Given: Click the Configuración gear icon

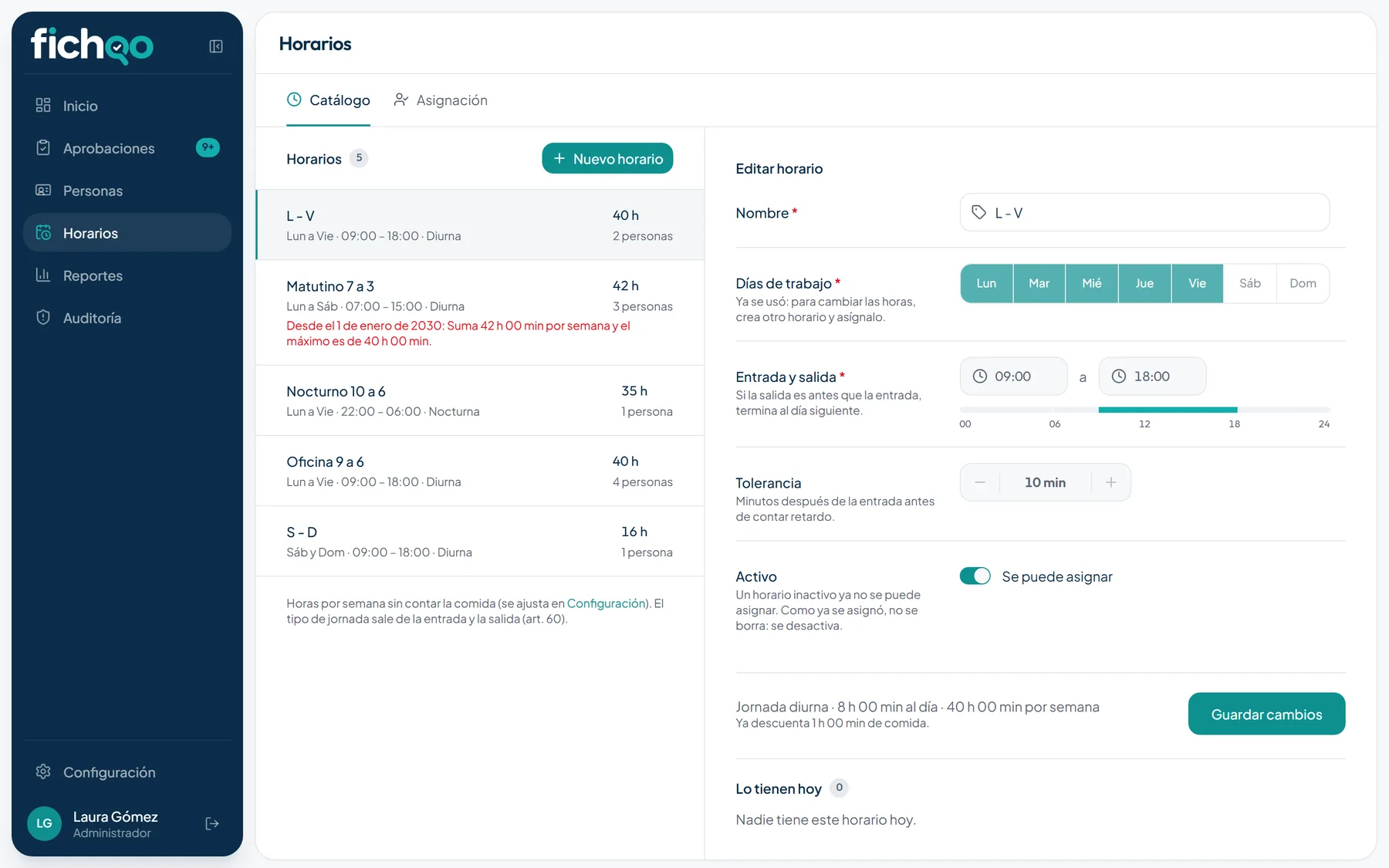Looking at the screenshot, I should 43,772.
